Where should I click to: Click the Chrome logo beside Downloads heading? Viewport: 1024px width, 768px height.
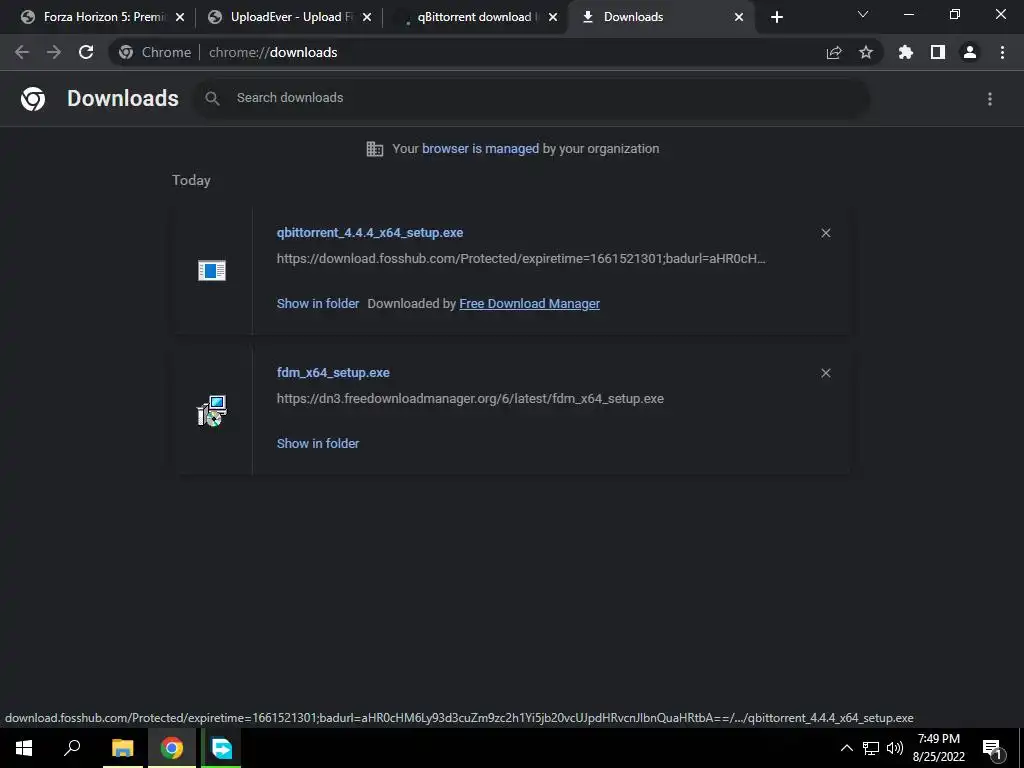point(33,99)
